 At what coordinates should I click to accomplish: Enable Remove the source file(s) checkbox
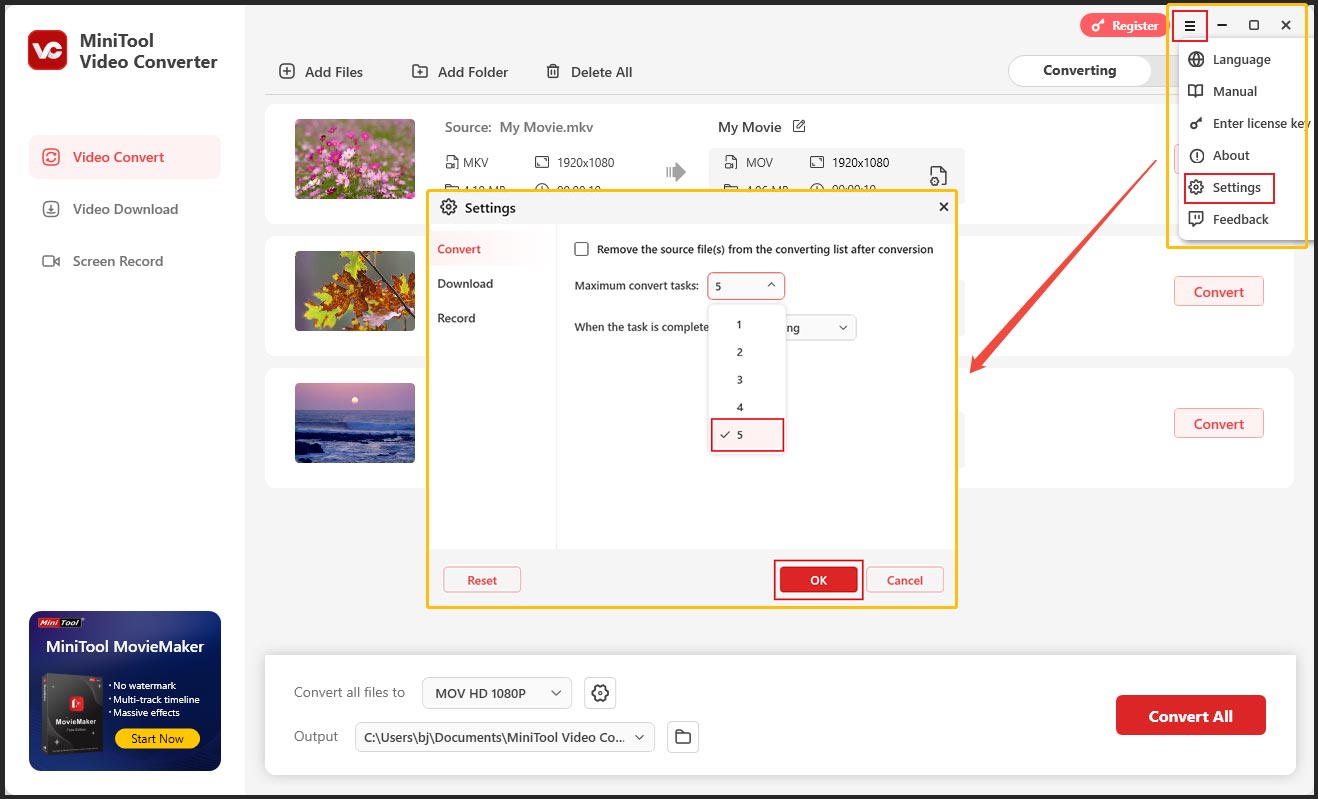click(581, 249)
